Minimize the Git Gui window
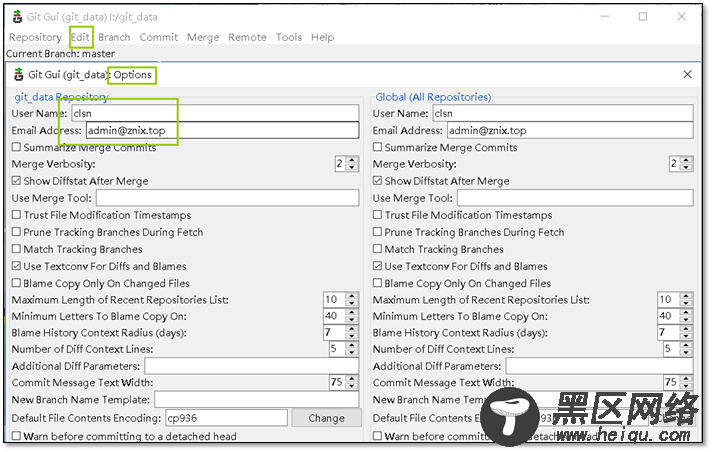Viewport: 712px width, 452px height. [604, 17]
